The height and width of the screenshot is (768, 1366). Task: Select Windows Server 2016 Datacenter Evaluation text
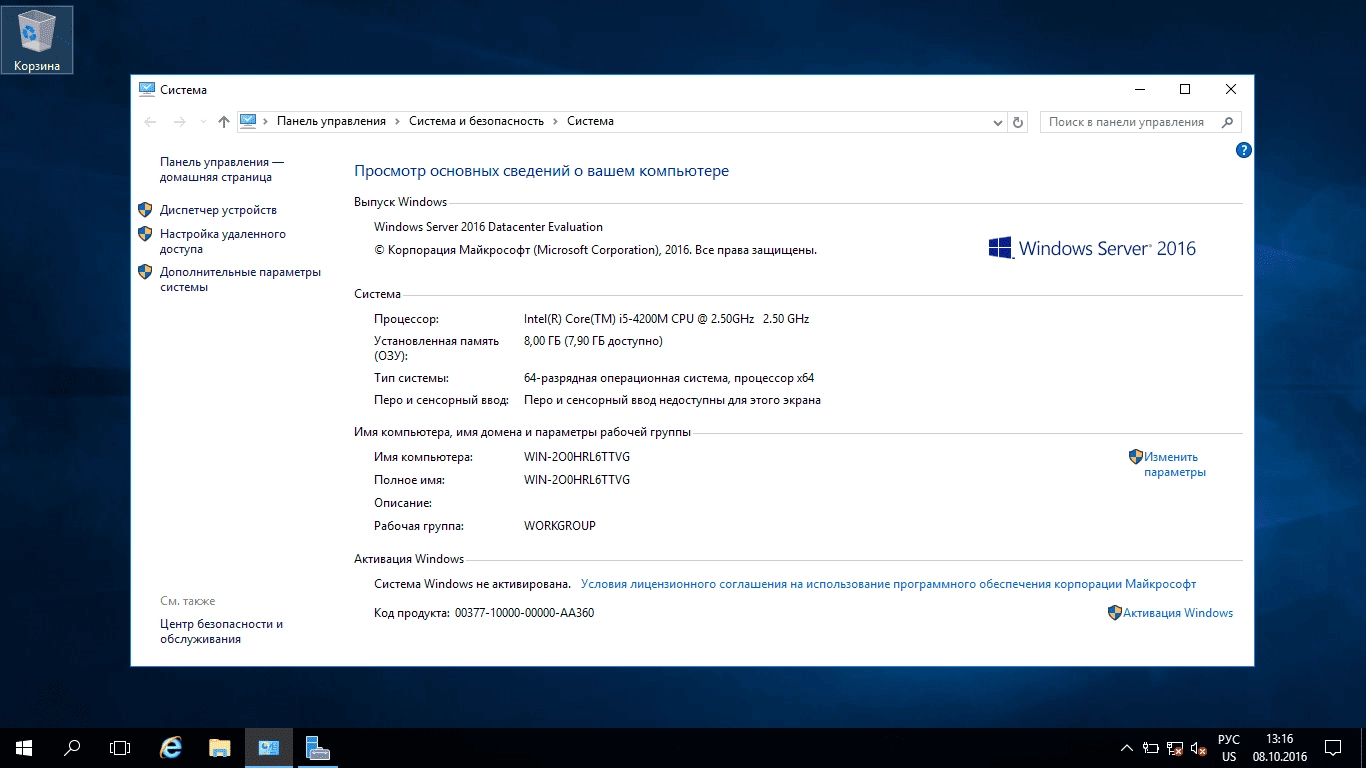[x=488, y=227]
